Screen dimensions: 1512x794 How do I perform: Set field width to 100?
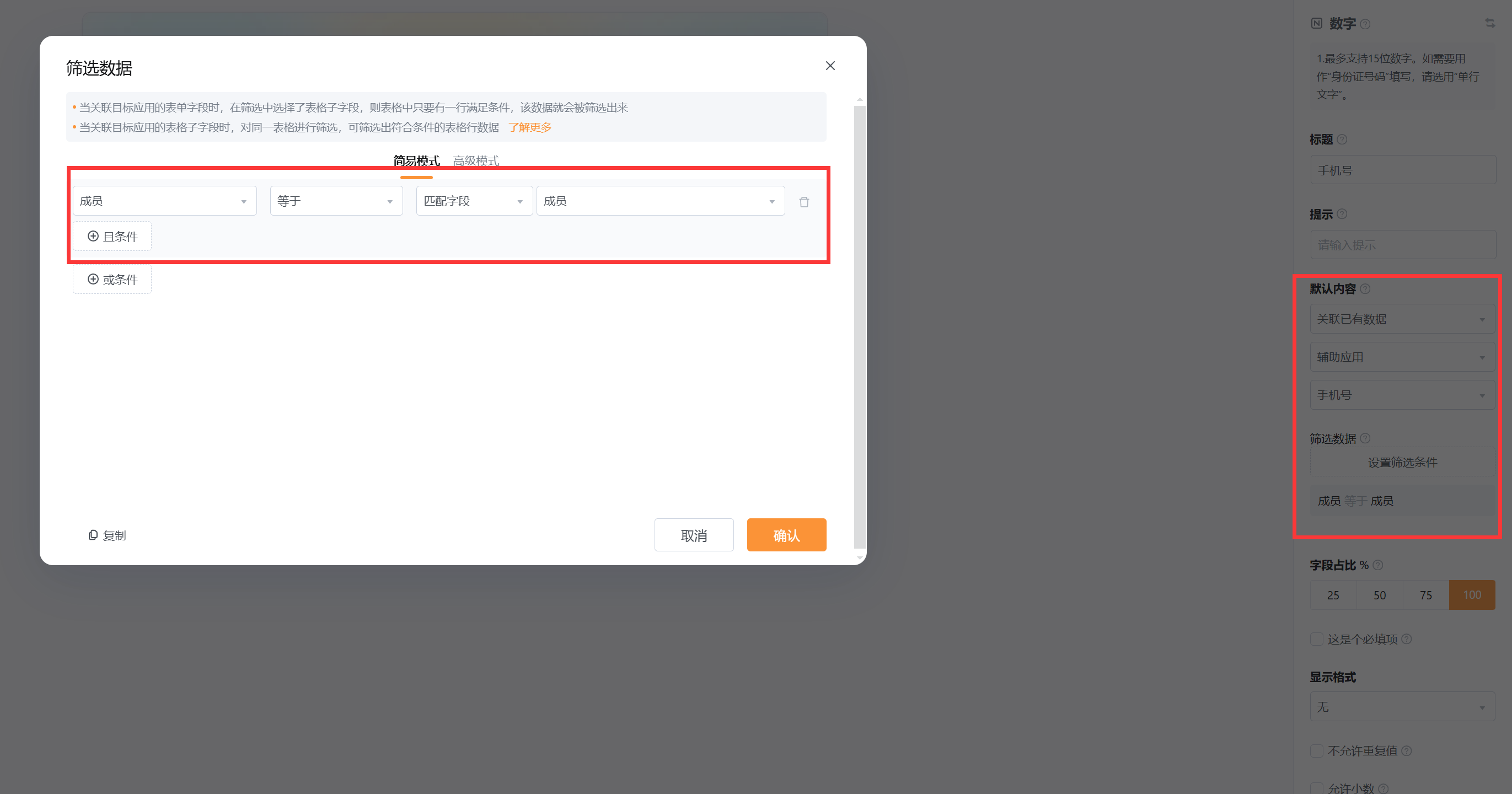tap(1472, 595)
